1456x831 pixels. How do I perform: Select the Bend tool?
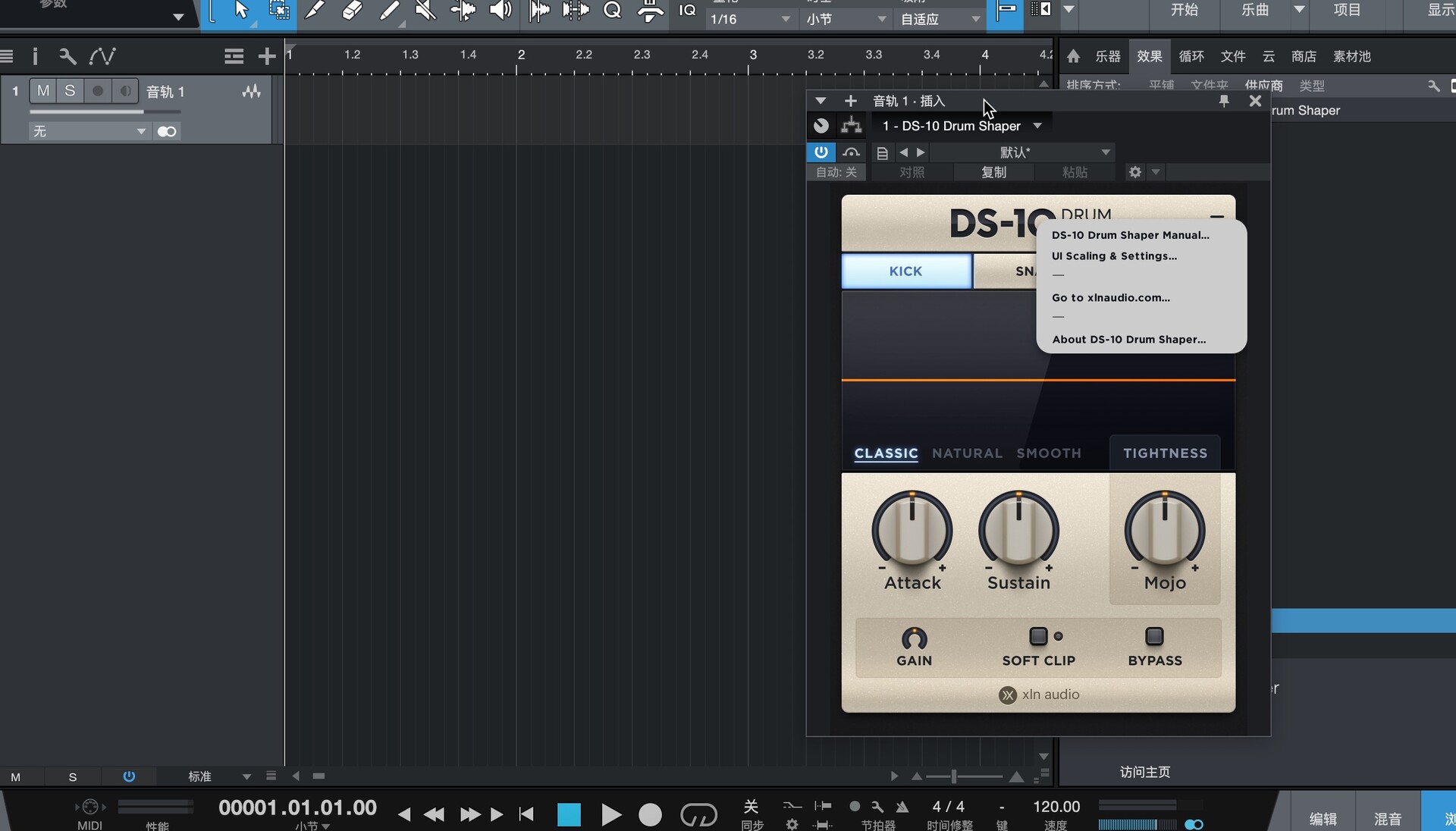click(x=463, y=10)
